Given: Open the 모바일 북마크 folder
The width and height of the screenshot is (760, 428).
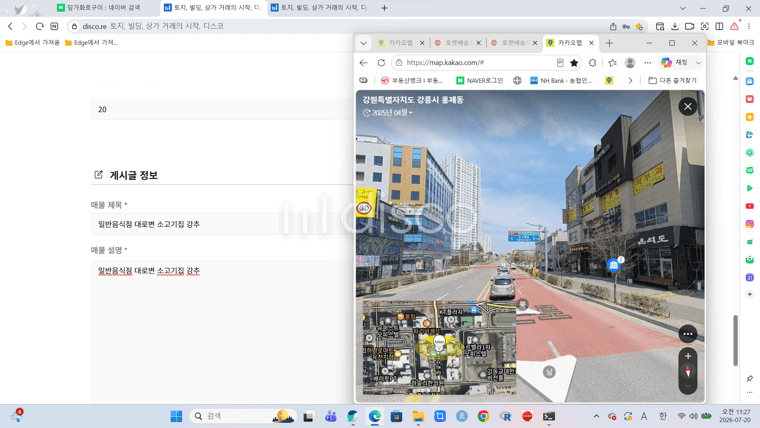Looking at the screenshot, I should [x=730, y=43].
